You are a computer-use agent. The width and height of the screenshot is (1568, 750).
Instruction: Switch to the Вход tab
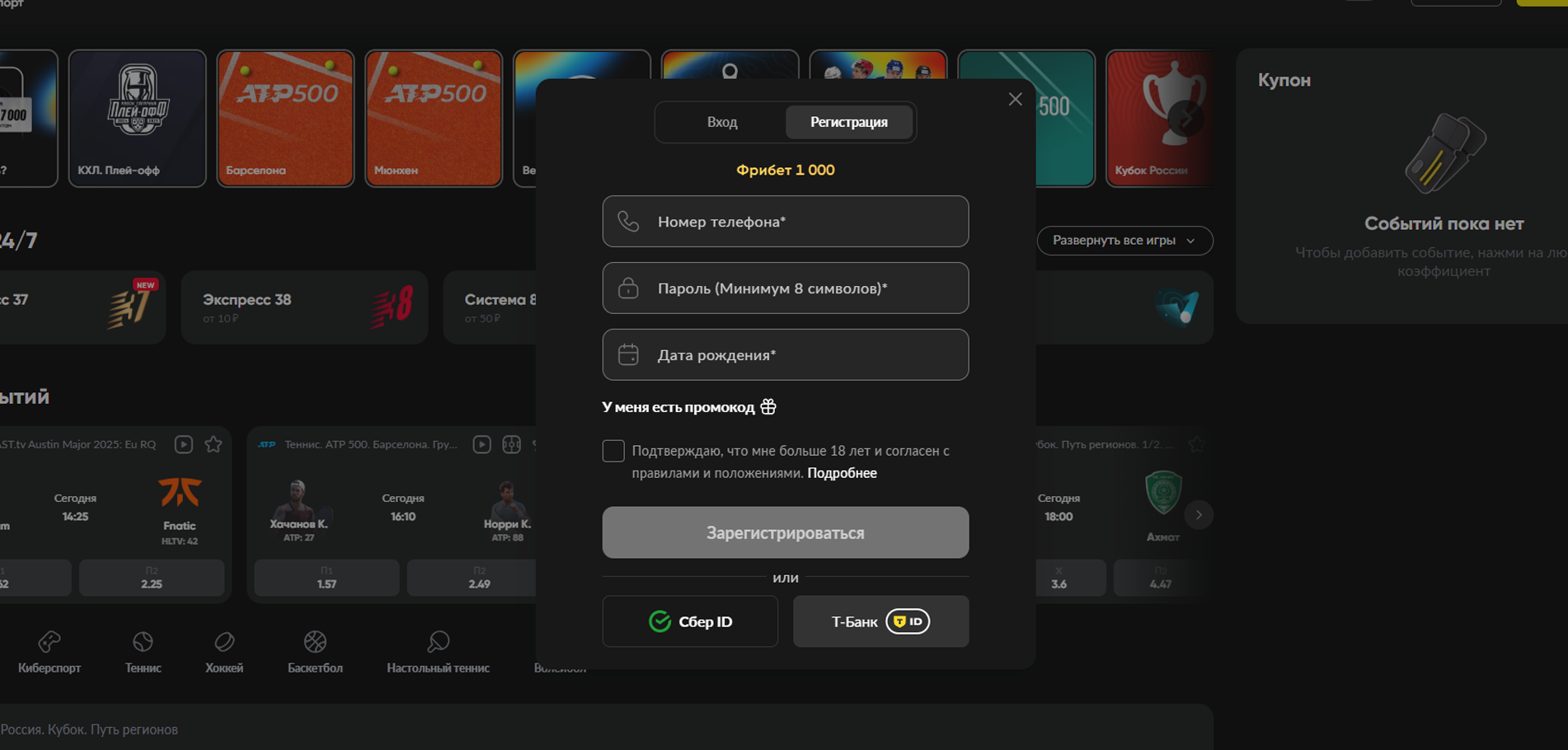pos(722,122)
